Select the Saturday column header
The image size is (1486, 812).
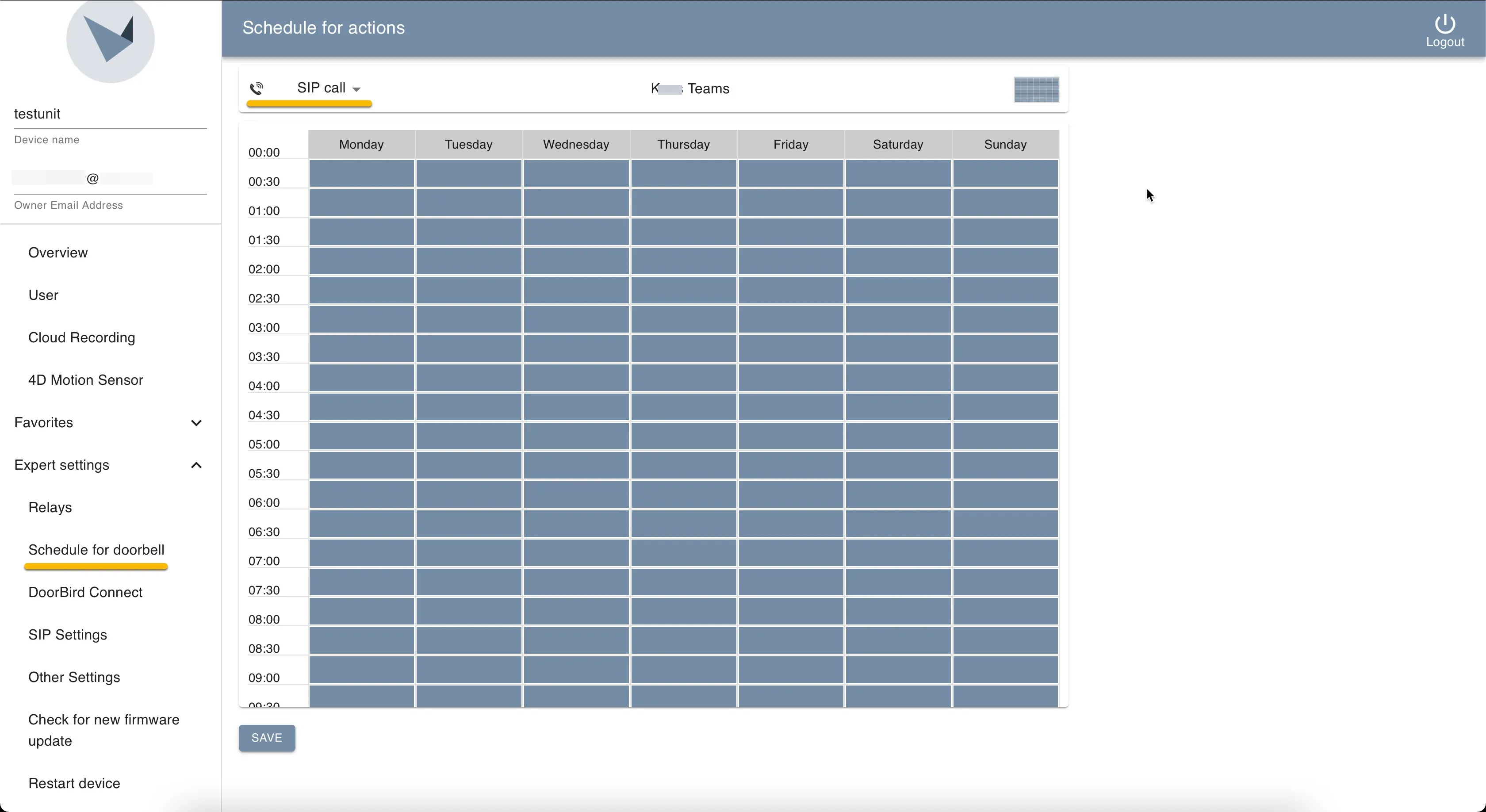coord(898,144)
